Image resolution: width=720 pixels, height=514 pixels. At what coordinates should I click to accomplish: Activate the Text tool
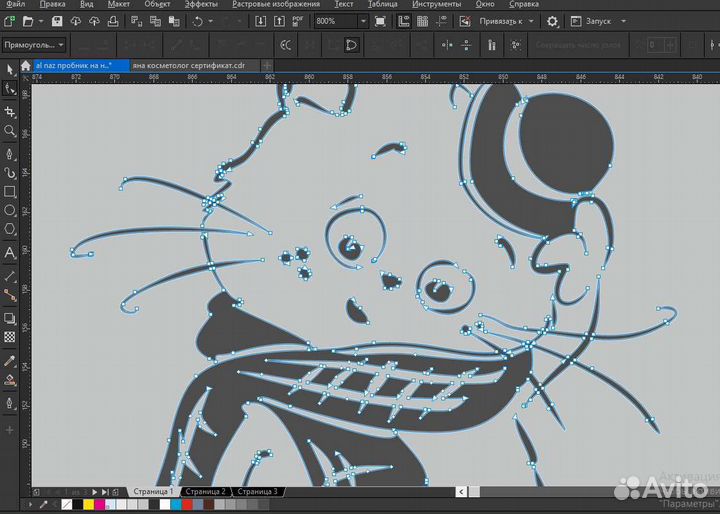point(10,254)
